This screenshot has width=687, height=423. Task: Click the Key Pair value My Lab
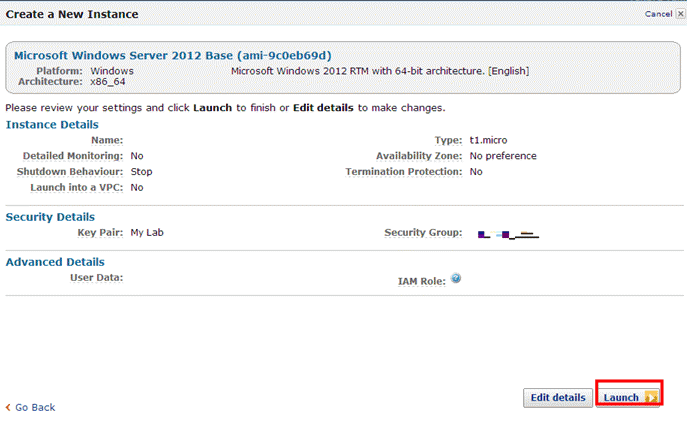tap(147, 233)
